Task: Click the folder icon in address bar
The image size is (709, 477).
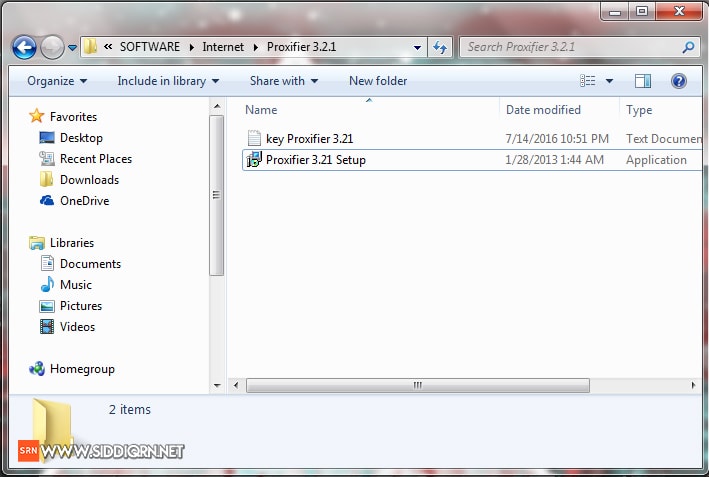Action: [x=90, y=47]
